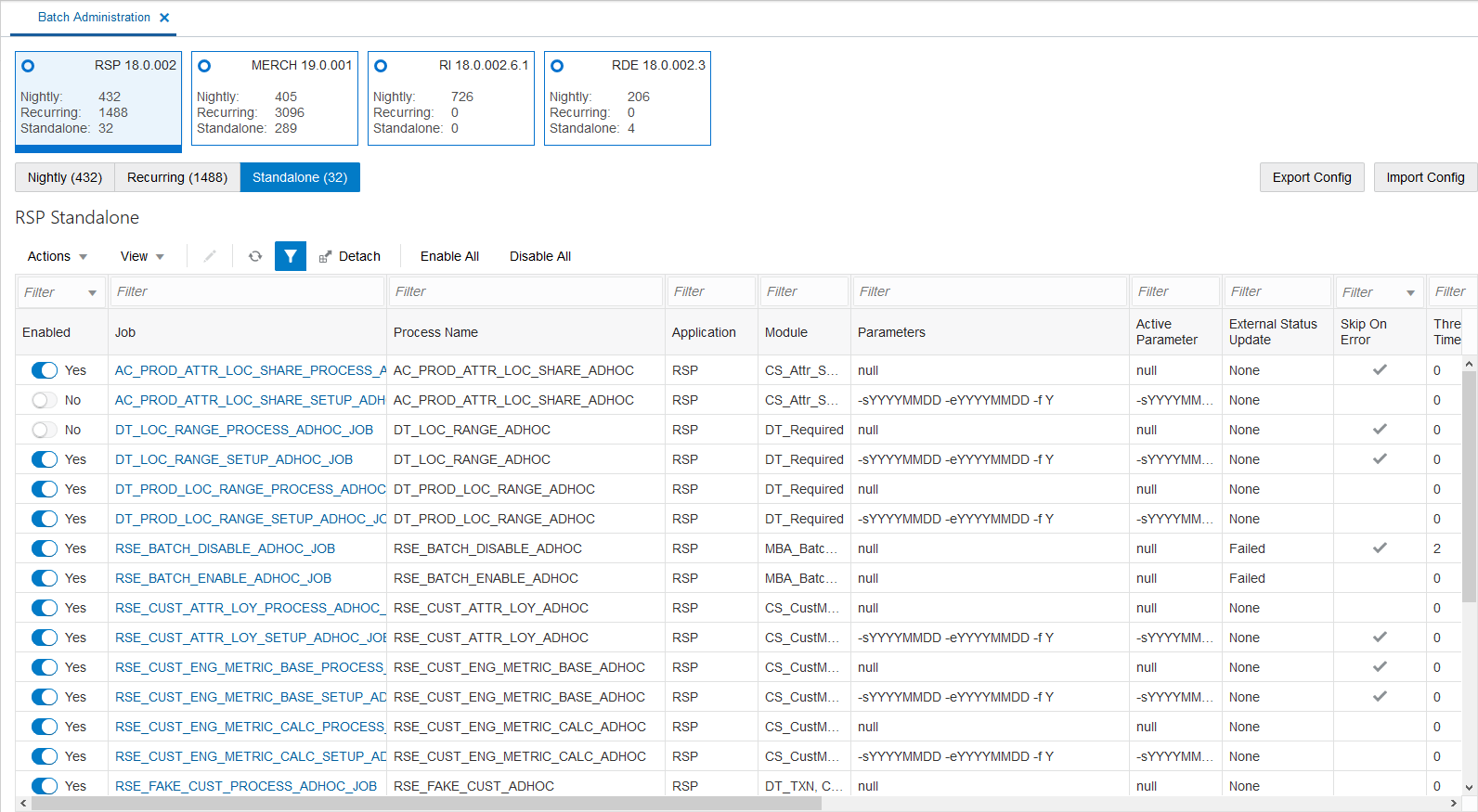Detach the table view
The width and height of the screenshot is (1478, 812).
coord(350,256)
